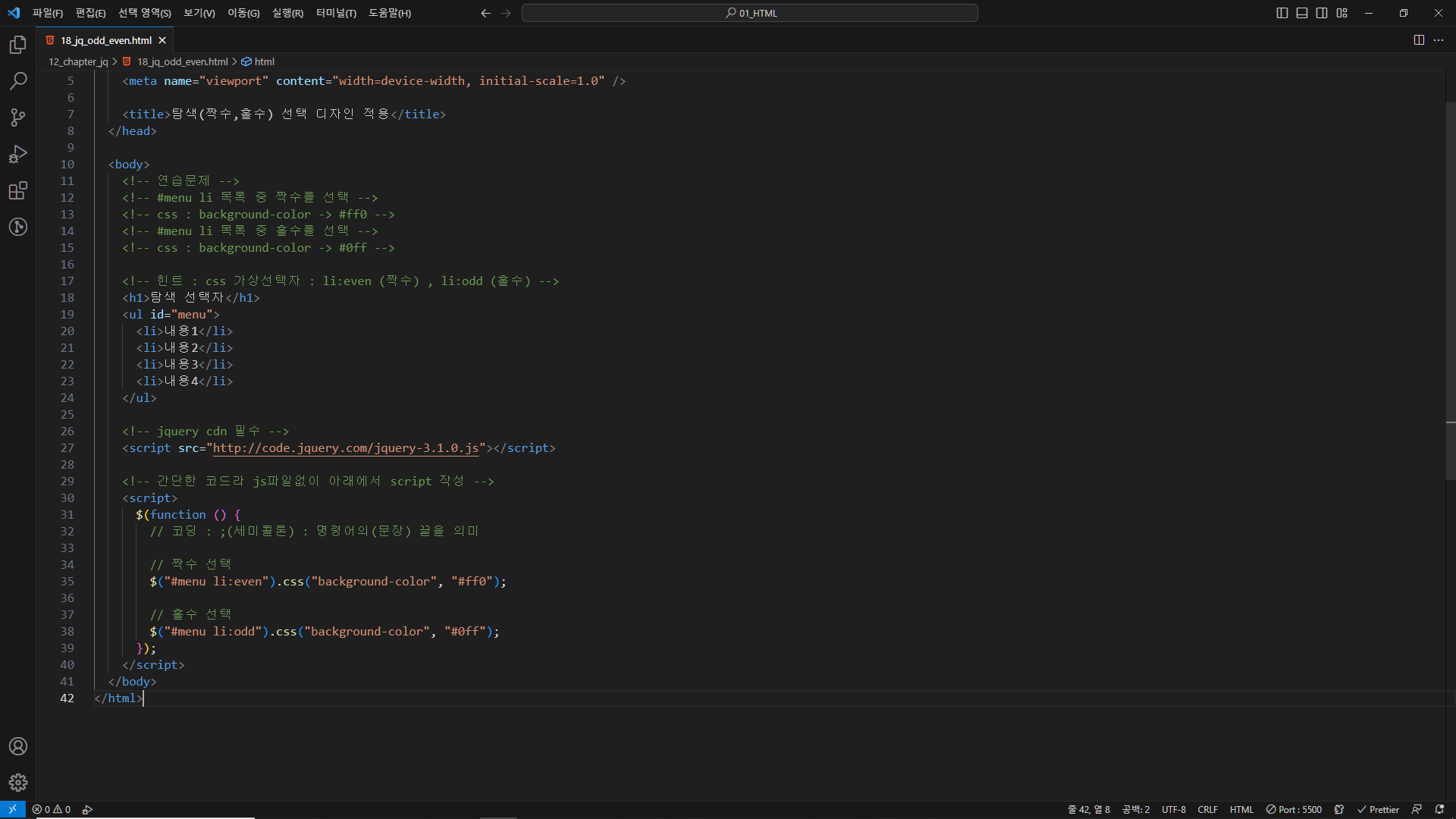This screenshot has height=819, width=1456.
Task: Expand the 12_chapter_jq breadcrumb folder
Action: [x=78, y=62]
